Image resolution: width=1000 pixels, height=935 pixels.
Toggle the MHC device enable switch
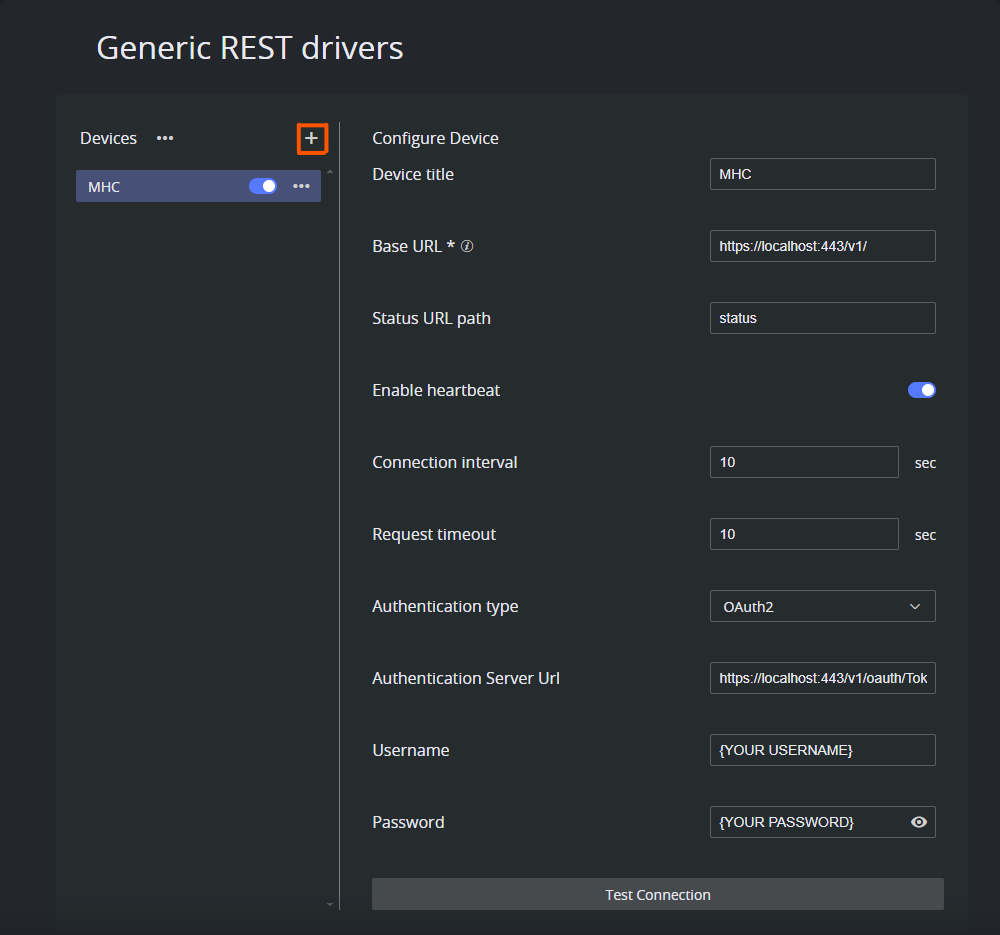(263, 186)
